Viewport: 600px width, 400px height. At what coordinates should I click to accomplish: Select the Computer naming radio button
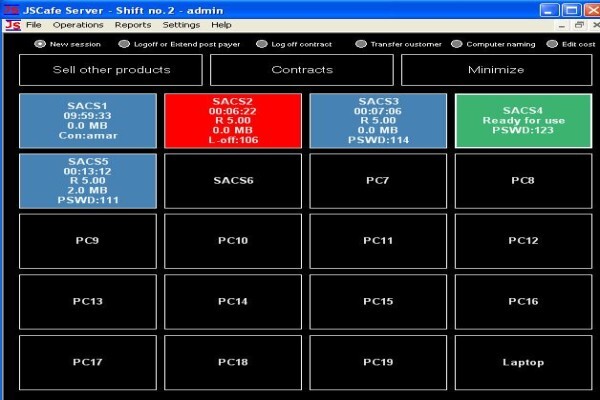[457, 44]
